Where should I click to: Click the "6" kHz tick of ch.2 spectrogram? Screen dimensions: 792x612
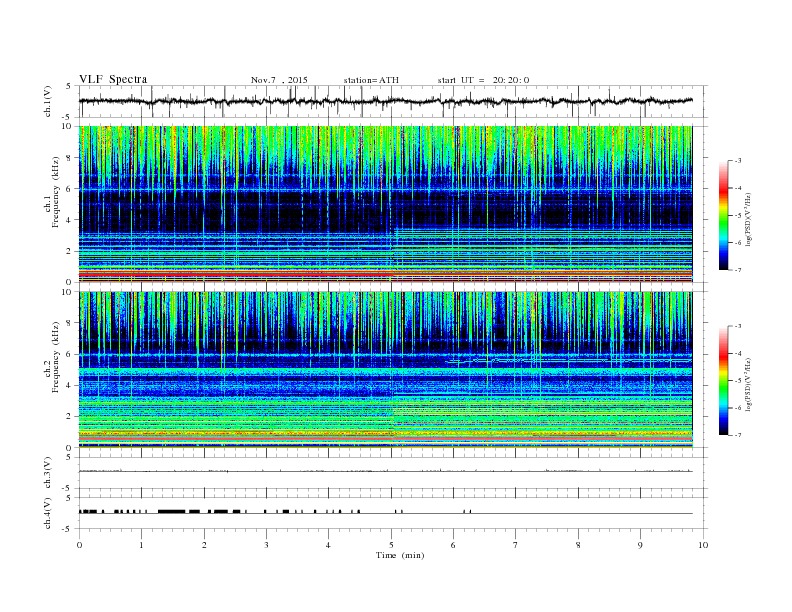click(x=69, y=354)
